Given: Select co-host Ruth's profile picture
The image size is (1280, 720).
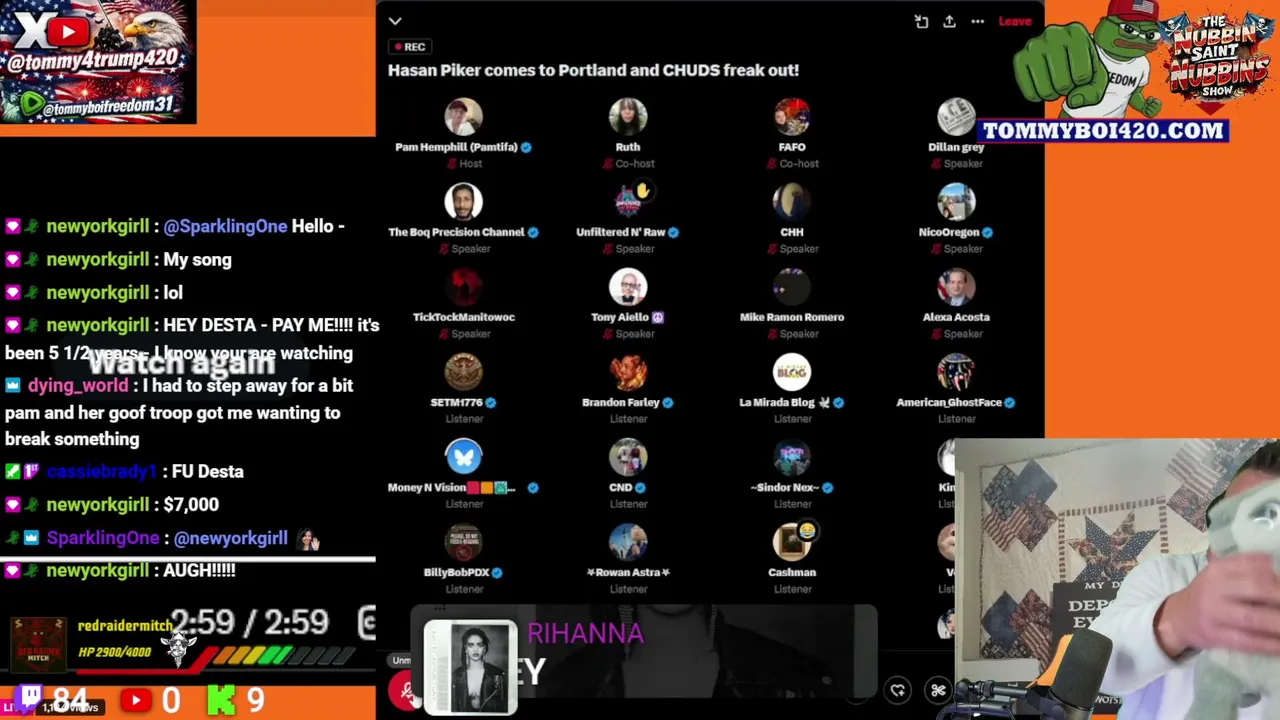Looking at the screenshot, I should pos(628,117).
